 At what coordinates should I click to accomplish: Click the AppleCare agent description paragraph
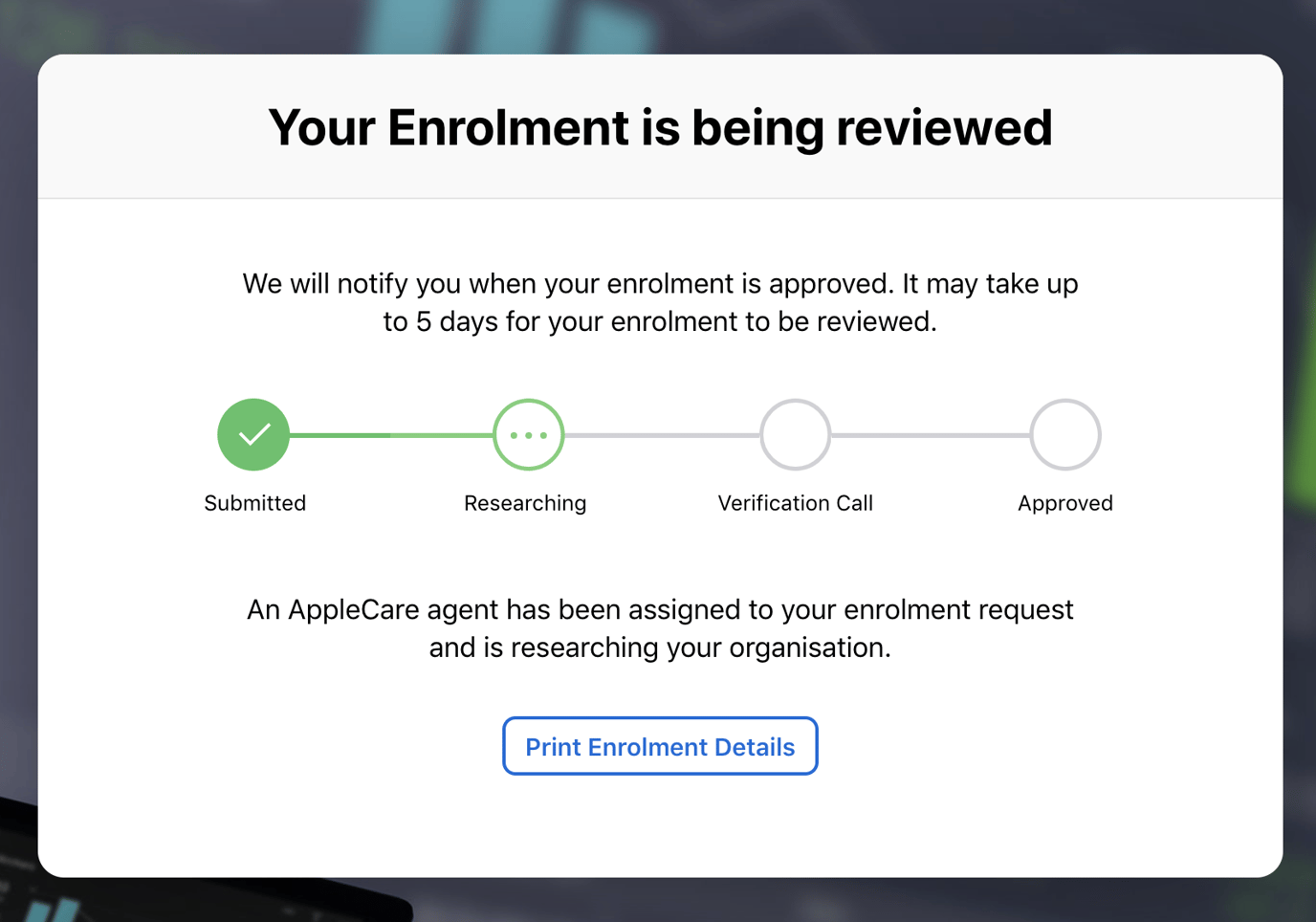[x=659, y=628]
